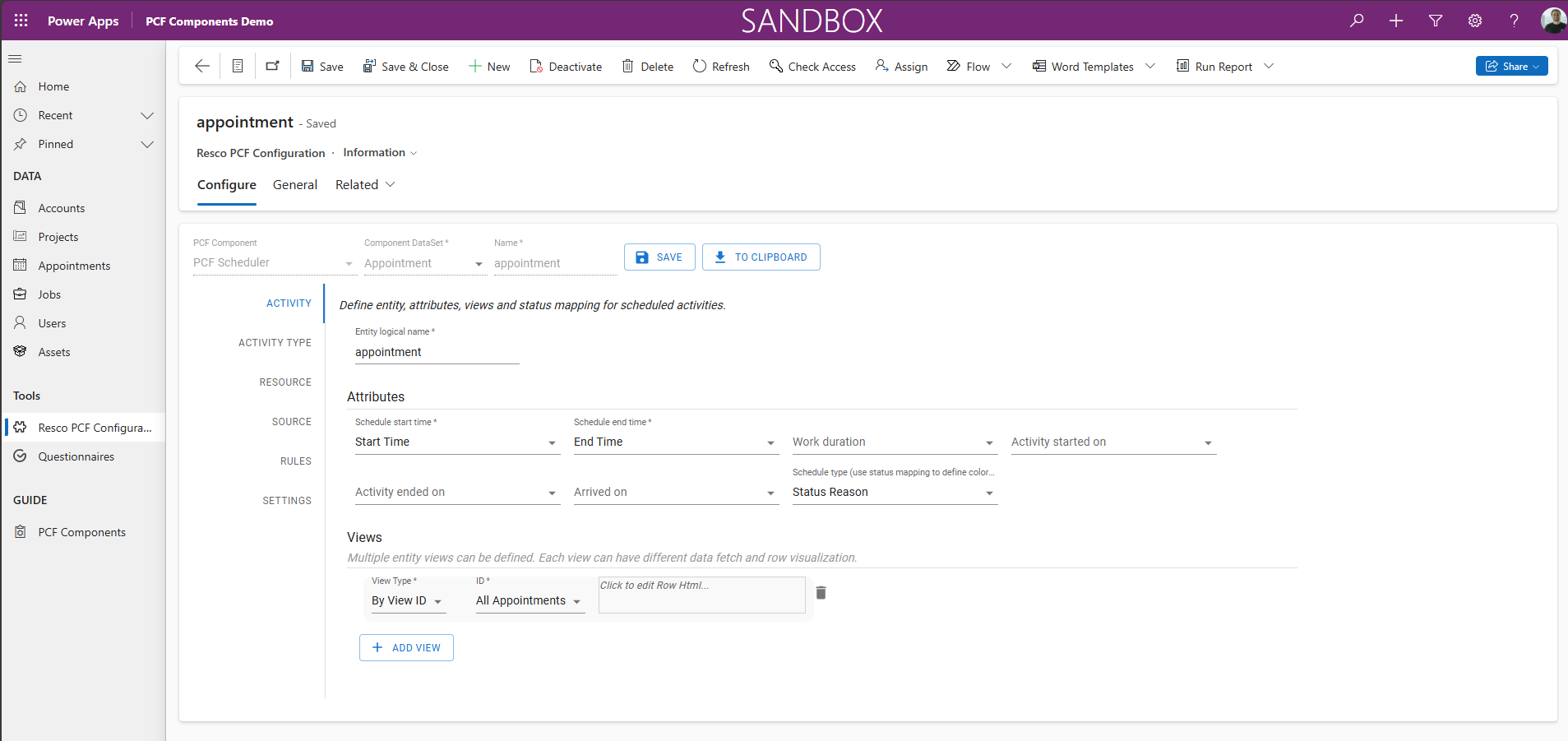Open advanced filter funnel icon
Viewport: 1568px width, 741px height.
pyautogui.click(x=1436, y=21)
